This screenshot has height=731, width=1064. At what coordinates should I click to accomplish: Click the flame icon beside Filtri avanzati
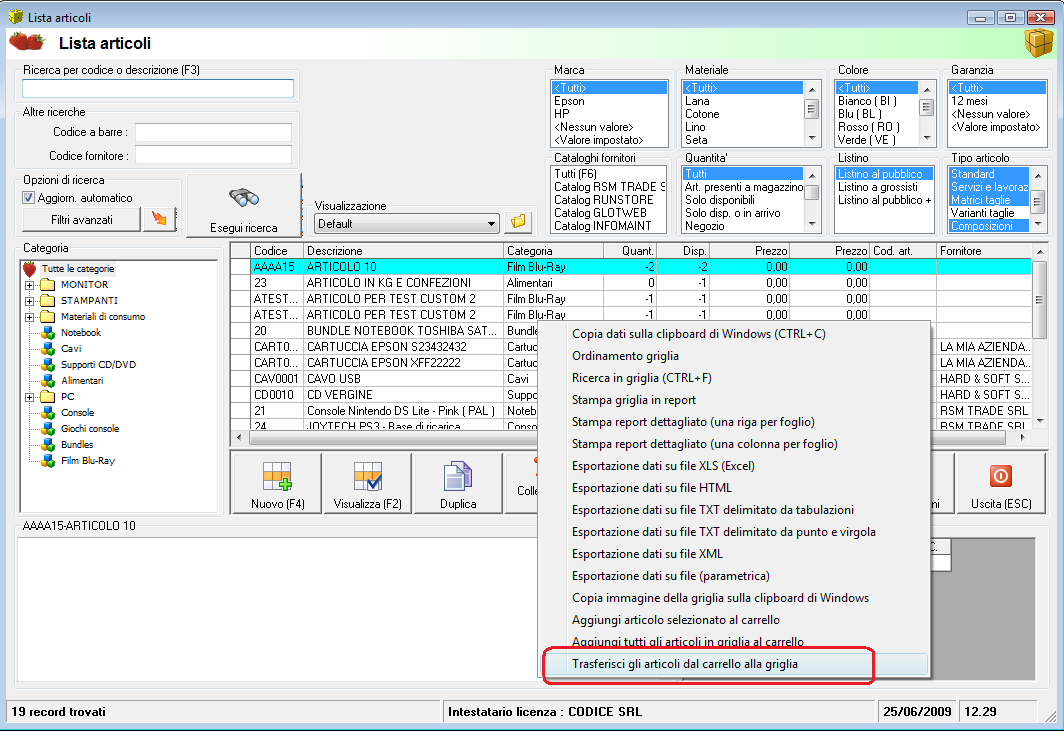point(159,219)
